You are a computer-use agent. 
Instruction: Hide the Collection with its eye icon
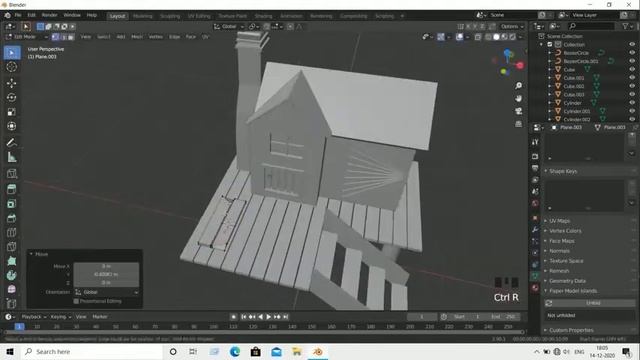(632, 44)
